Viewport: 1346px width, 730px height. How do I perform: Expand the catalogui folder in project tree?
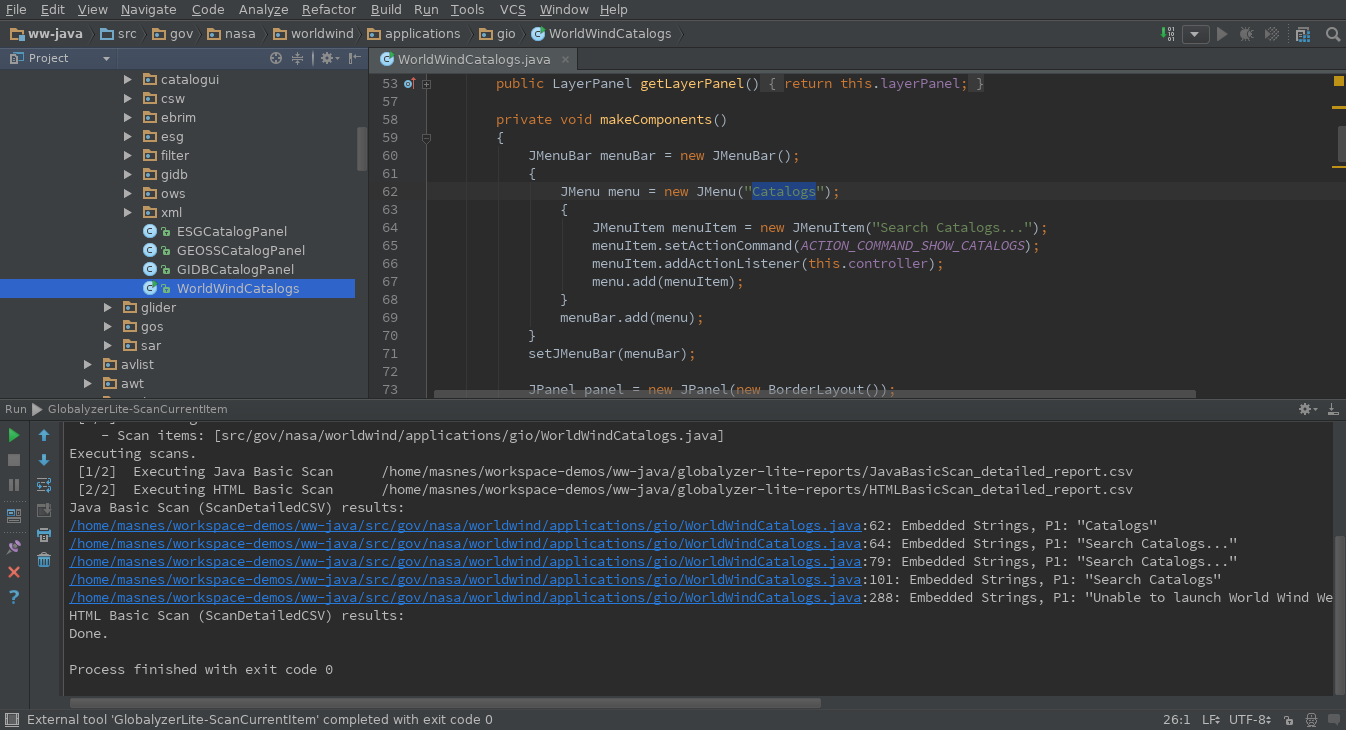tap(128, 79)
